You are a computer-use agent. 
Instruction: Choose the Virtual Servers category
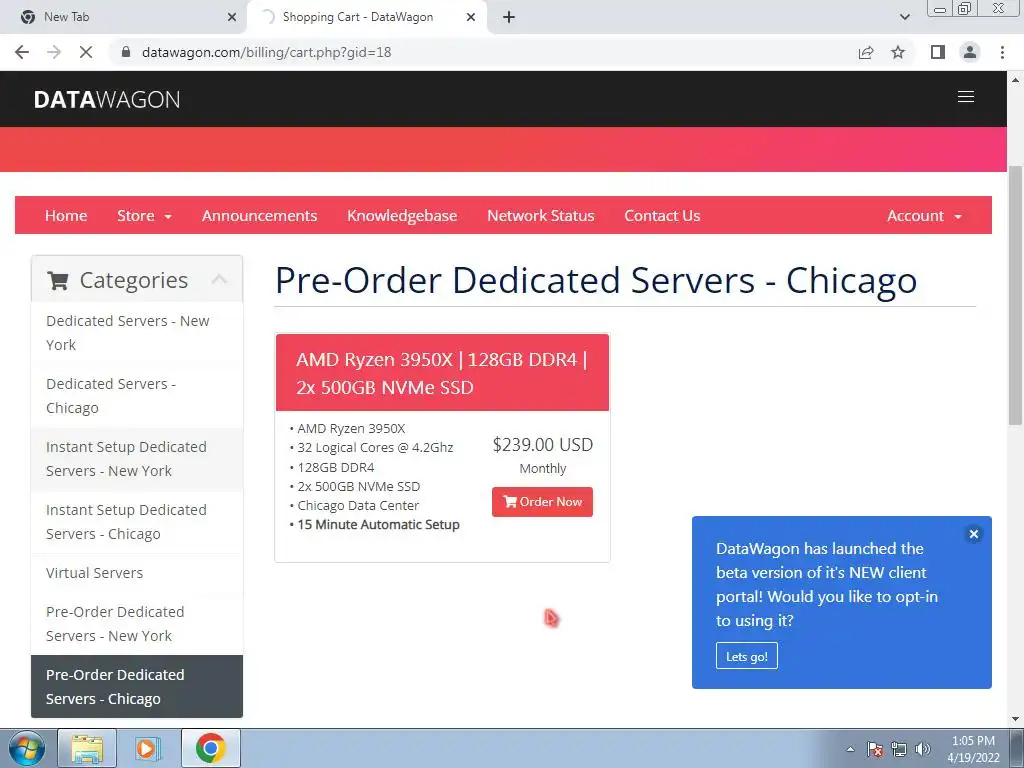(x=136, y=573)
